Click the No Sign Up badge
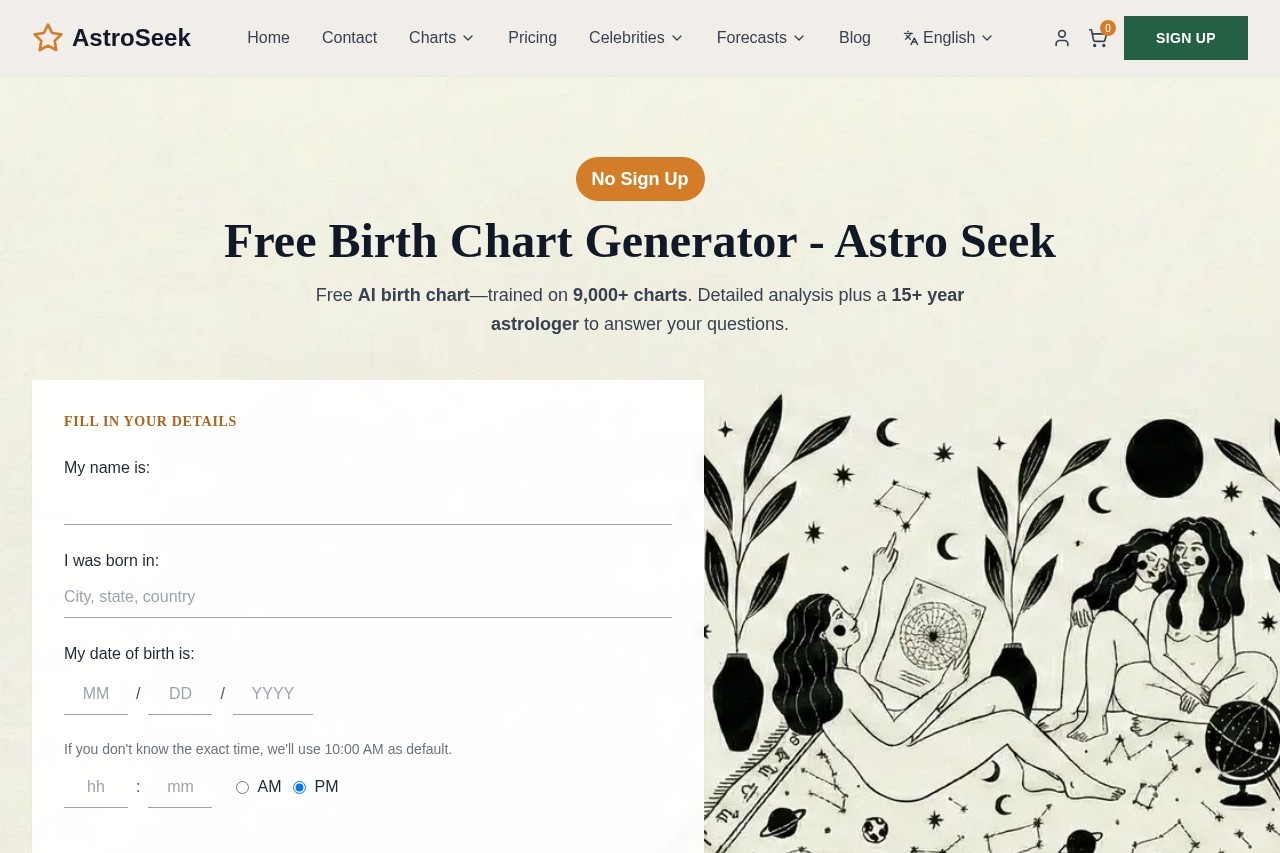 point(640,179)
